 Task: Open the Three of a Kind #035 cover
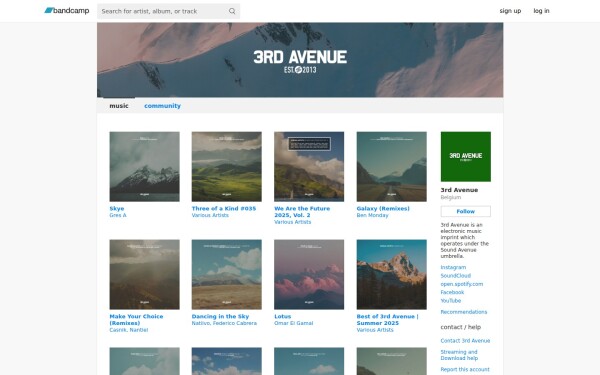coord(227,166)
